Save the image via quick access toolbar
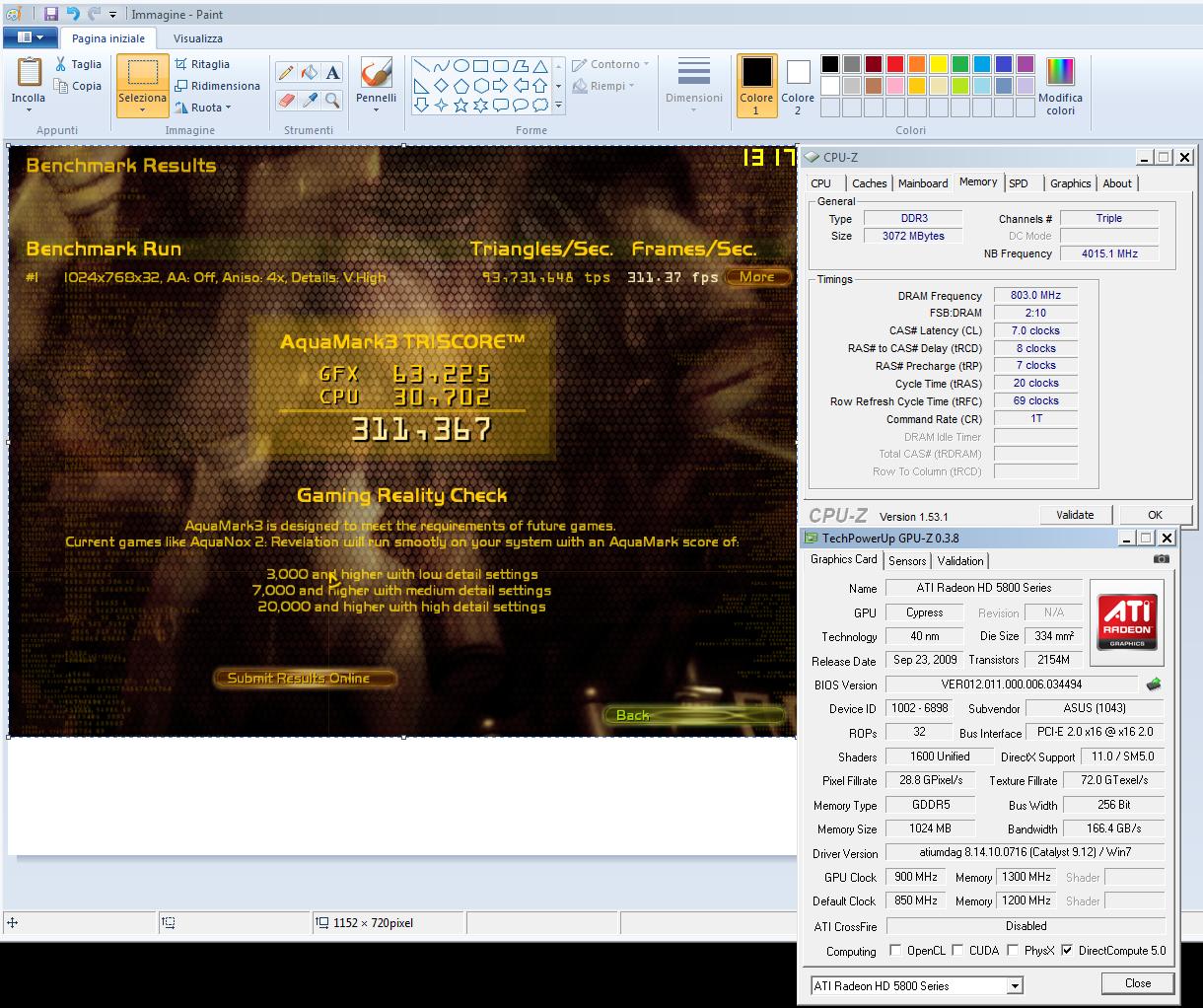Screen dimensions: 1203x1008 click(51, 14)
